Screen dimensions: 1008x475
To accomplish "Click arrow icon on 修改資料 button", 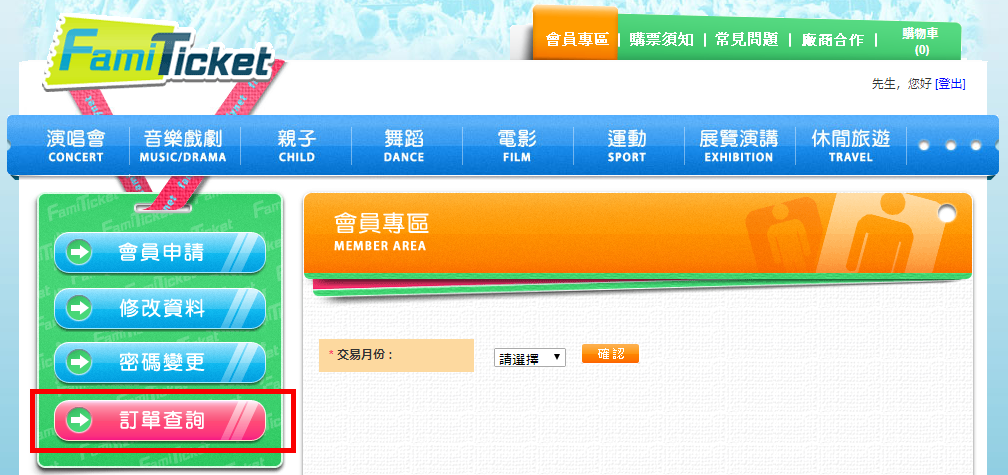I will [78, 308].
